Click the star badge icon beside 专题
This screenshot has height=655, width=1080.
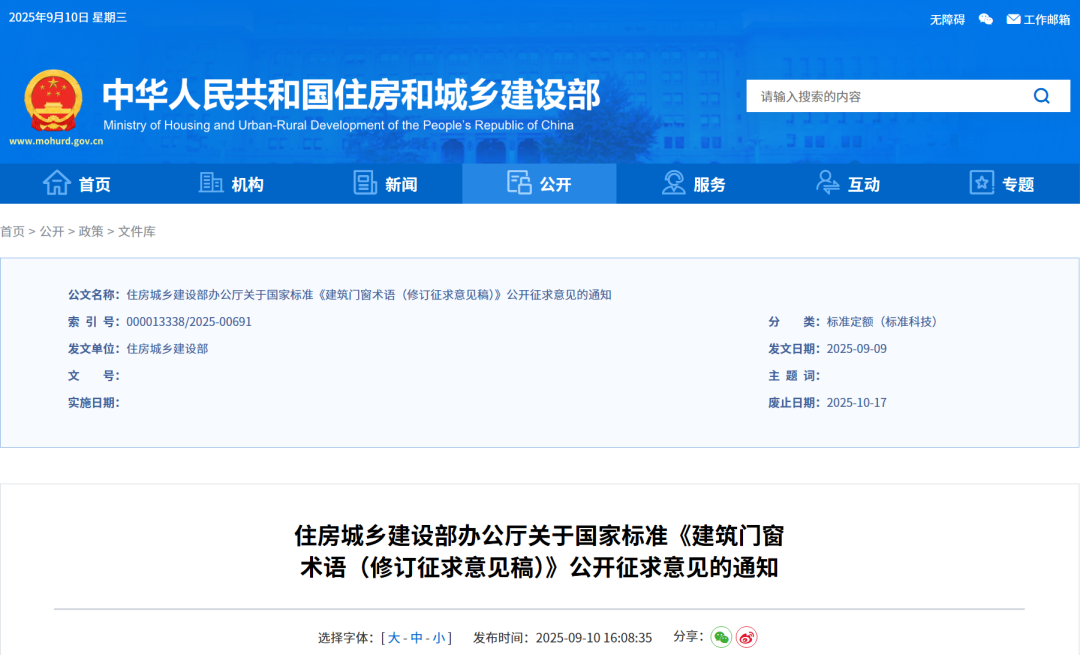pos(982,183)
